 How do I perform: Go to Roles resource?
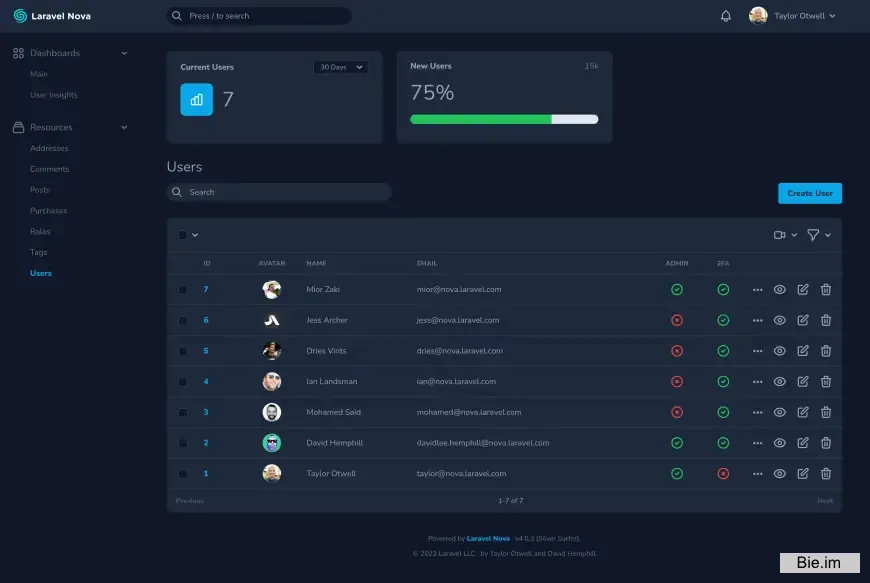40,231
